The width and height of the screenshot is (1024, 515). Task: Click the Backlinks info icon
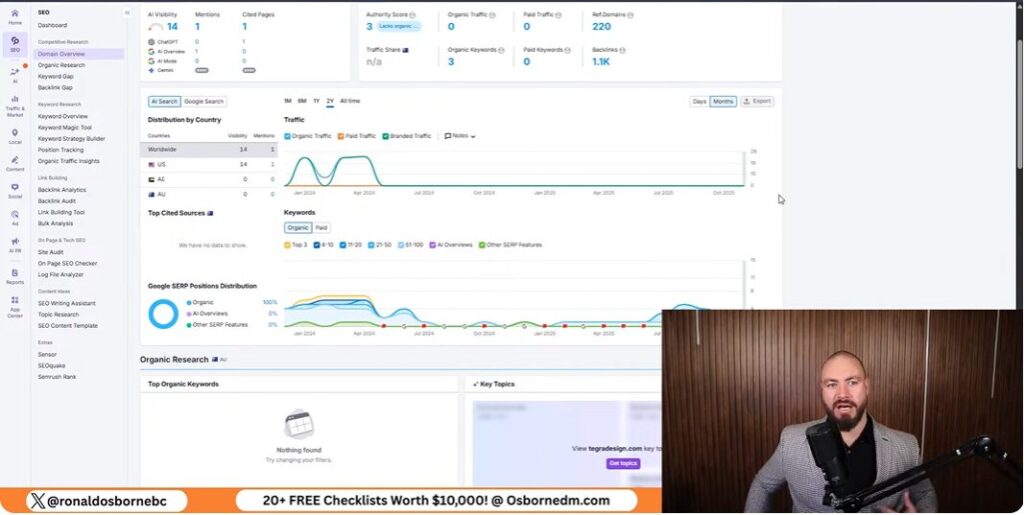622,50
